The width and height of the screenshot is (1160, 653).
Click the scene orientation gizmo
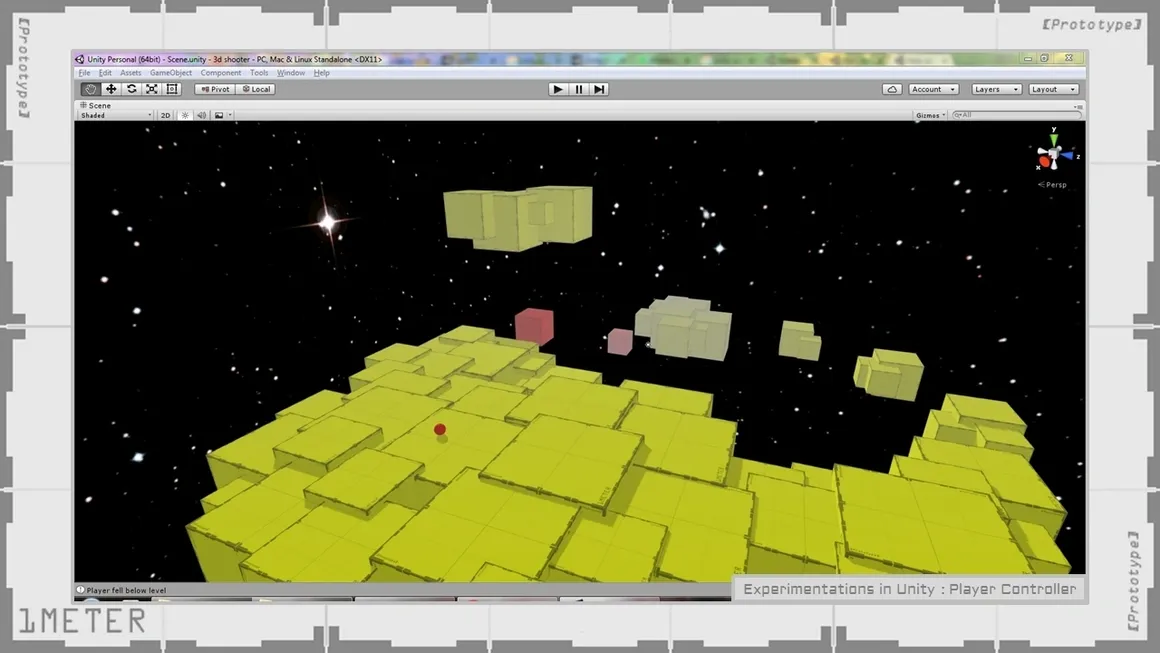(1053, 157)
